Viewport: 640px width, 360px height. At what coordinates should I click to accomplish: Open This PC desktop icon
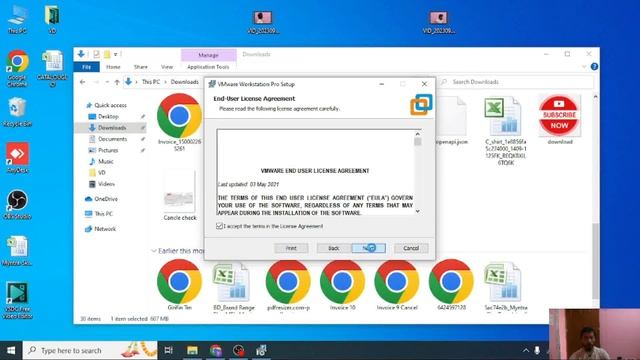(18, 20)
